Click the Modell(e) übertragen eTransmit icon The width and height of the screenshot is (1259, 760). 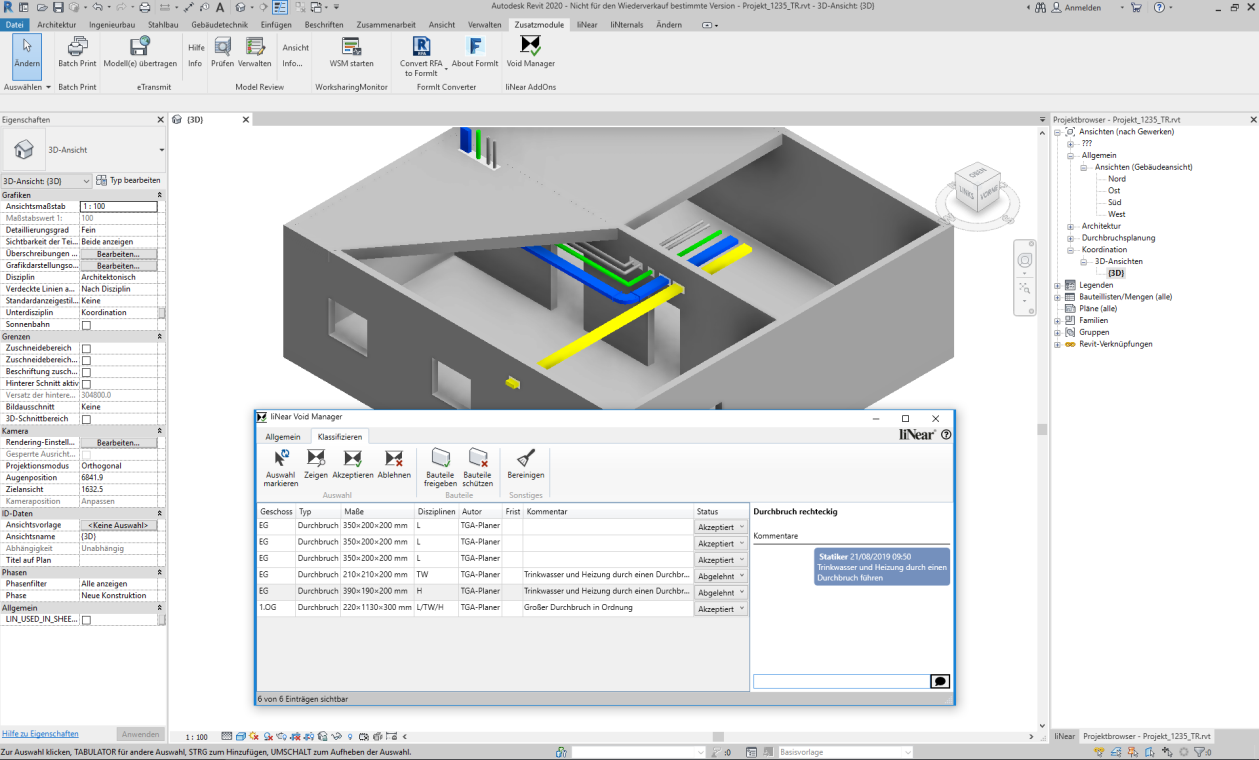tap(140, 52)
